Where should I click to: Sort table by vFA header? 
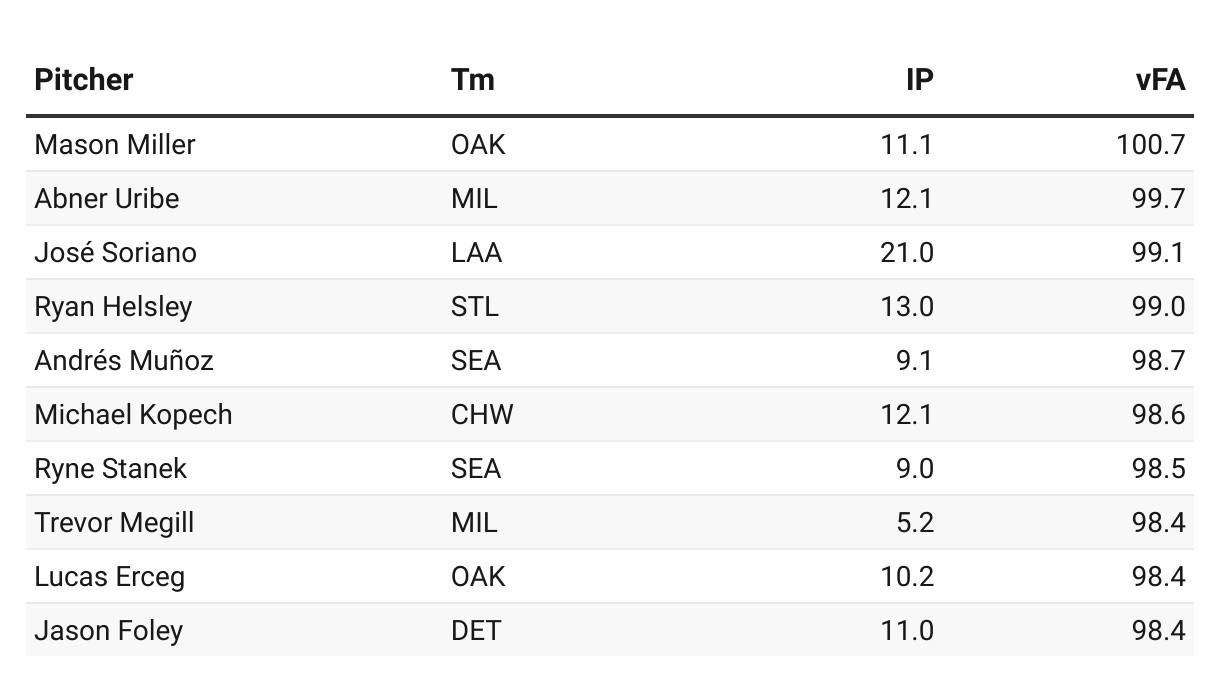point(1160,80)
